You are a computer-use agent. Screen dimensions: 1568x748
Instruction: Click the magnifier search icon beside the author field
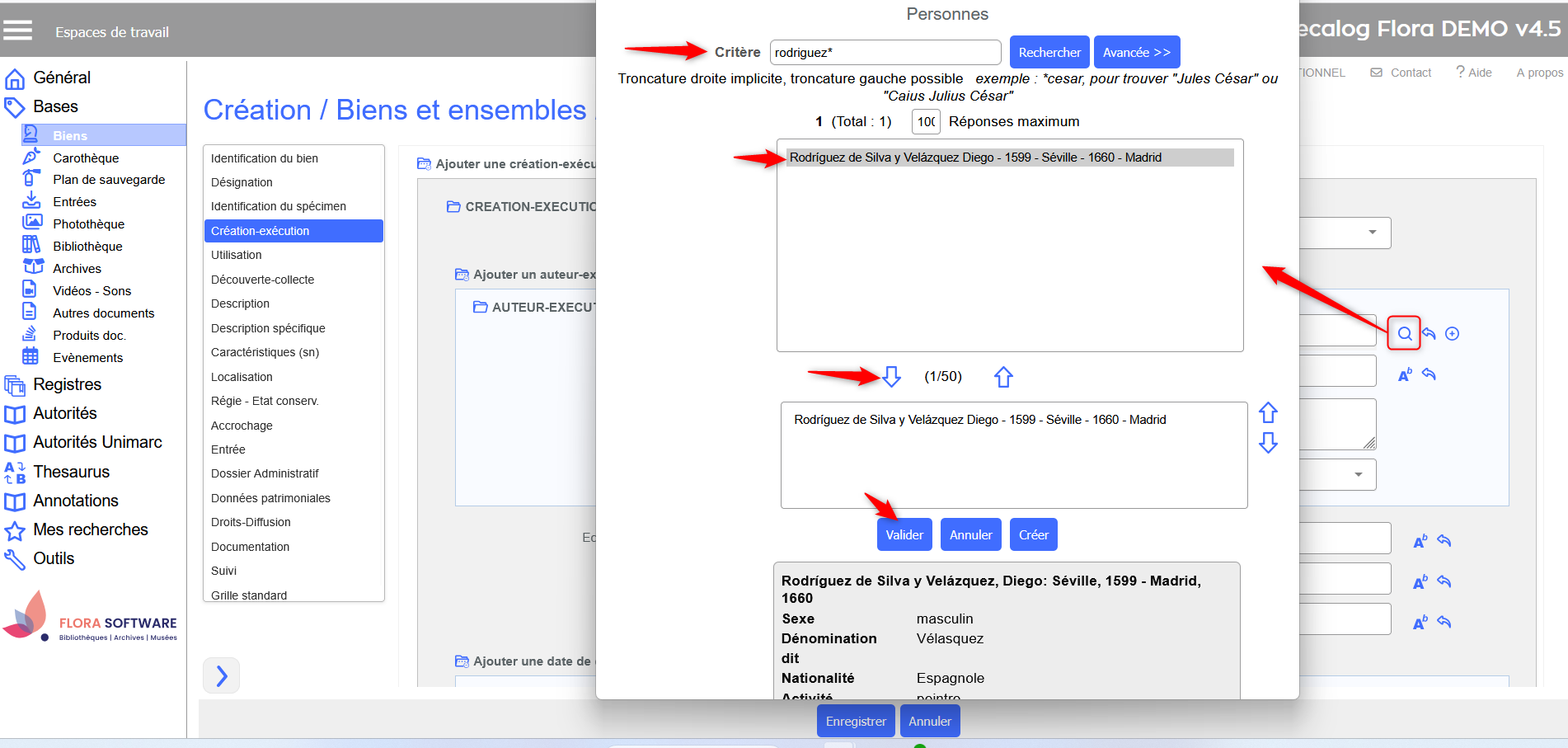click(1404, 333)
